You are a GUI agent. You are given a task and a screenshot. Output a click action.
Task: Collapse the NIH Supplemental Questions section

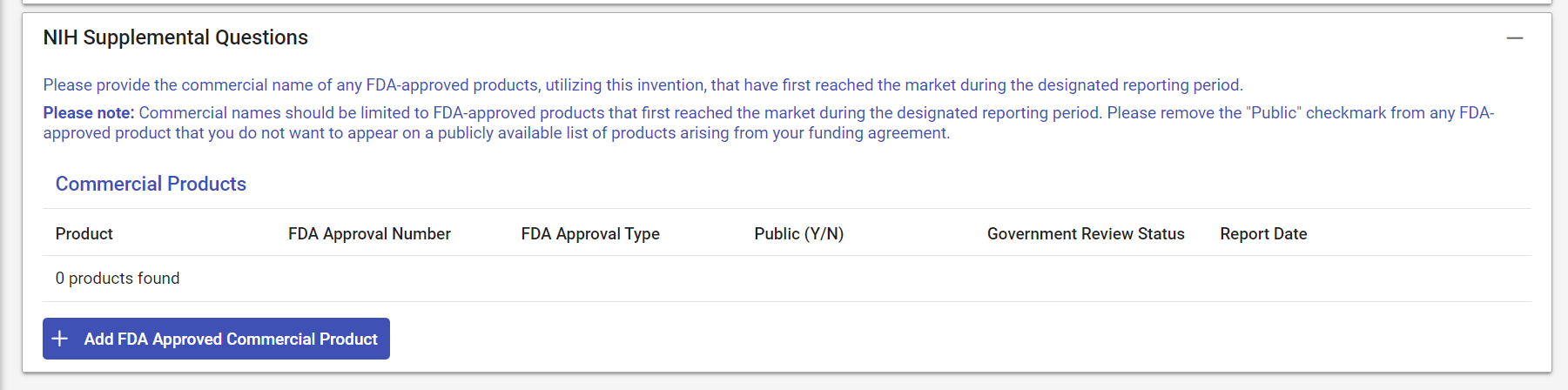(1515, 38)
